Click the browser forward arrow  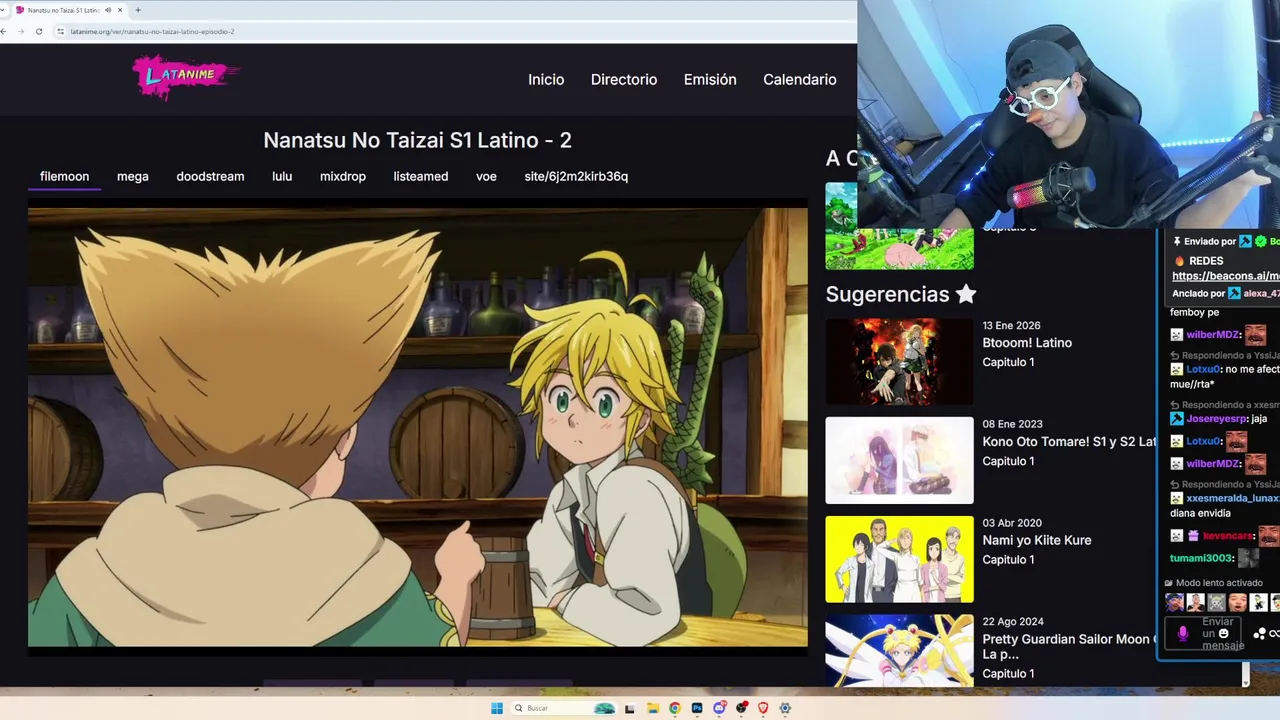(21, 31)
